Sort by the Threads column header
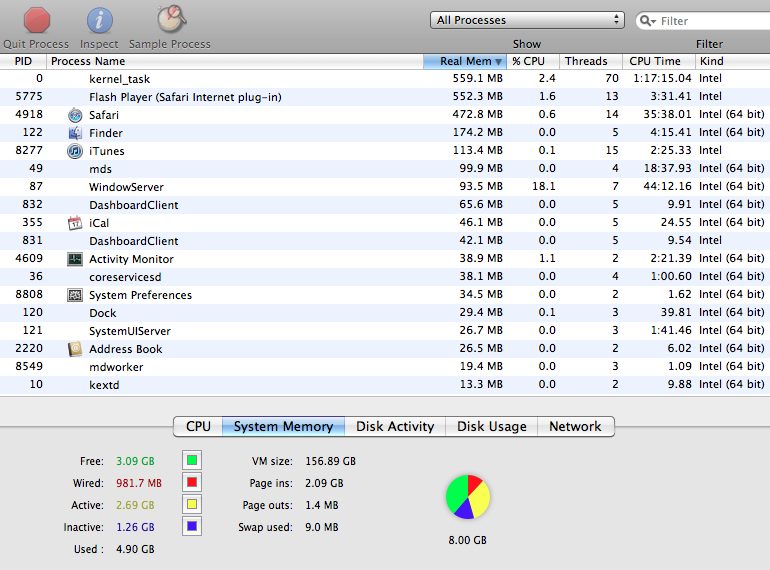 tap(591, 61)
